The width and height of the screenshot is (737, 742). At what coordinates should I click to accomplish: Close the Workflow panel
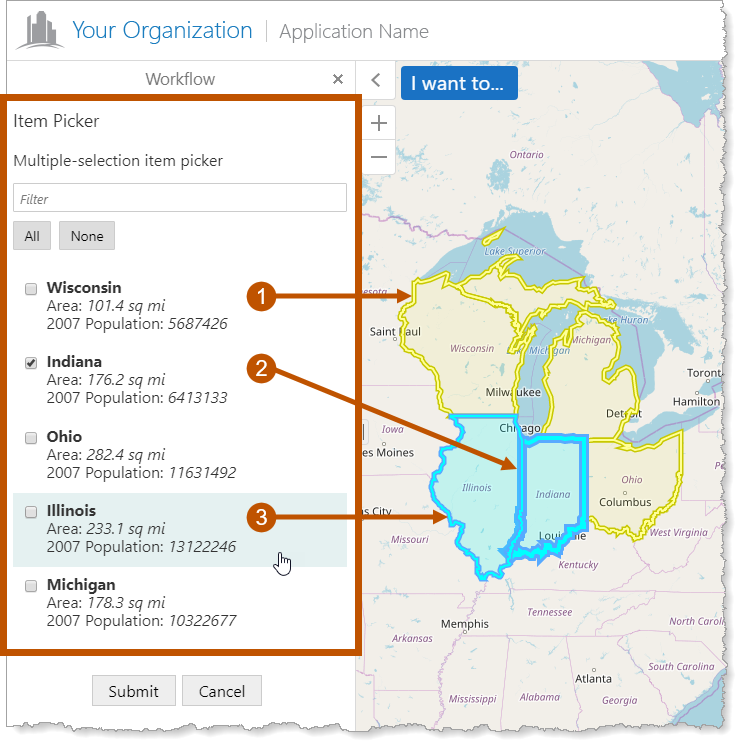tap(338, 79)
